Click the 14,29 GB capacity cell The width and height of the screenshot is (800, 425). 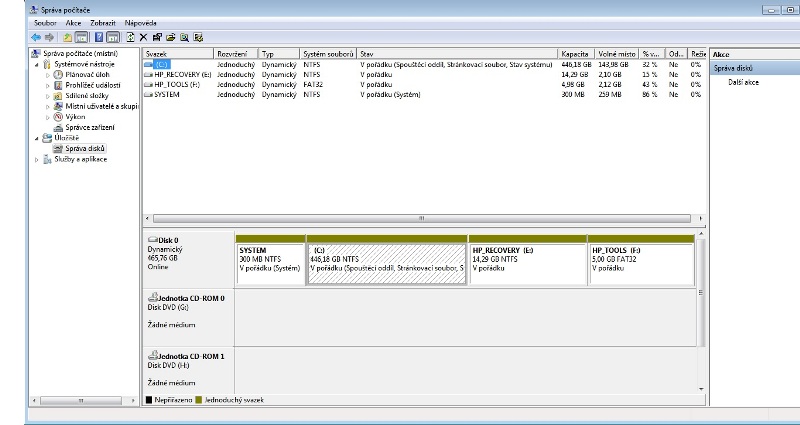[x=575, y=74]
